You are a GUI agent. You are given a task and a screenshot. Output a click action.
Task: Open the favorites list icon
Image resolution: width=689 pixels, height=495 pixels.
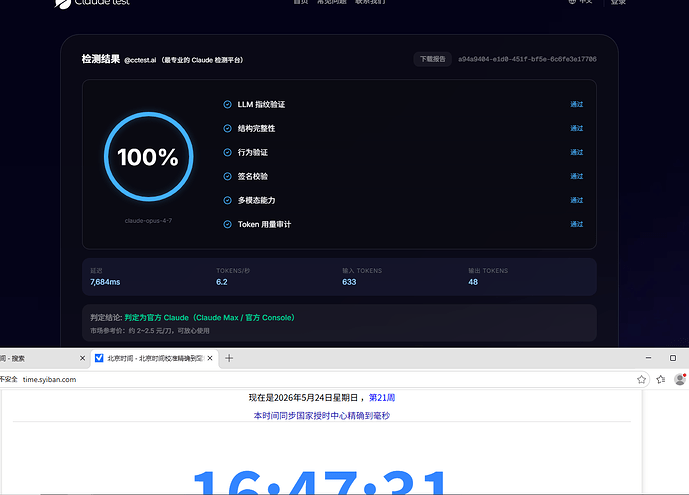(x=661, y=379)
